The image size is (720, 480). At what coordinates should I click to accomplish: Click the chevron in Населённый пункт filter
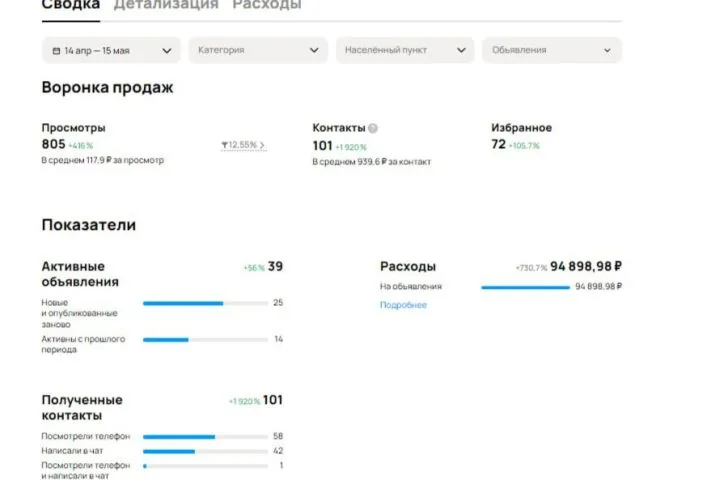tap(461, 50)
